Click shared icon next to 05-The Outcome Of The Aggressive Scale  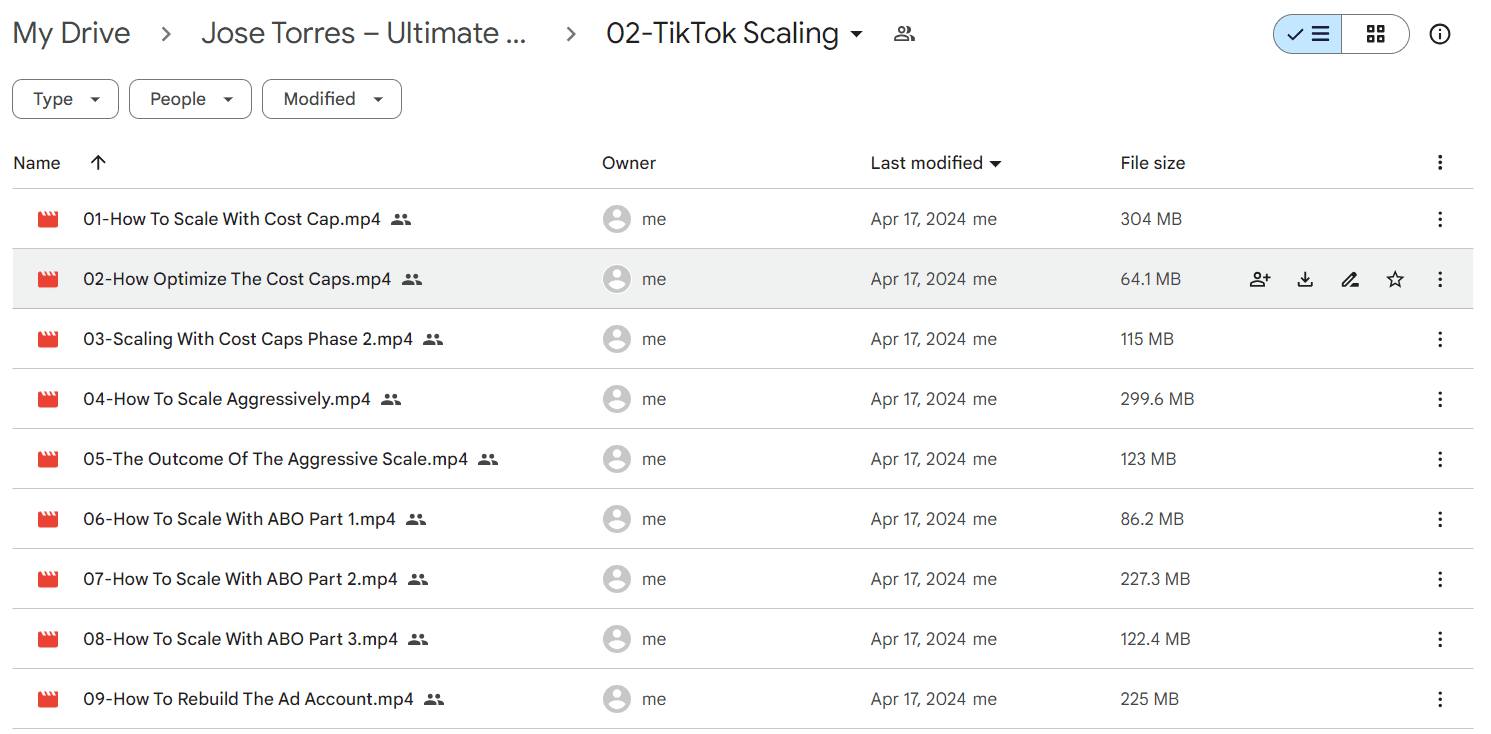click(488, 459)
